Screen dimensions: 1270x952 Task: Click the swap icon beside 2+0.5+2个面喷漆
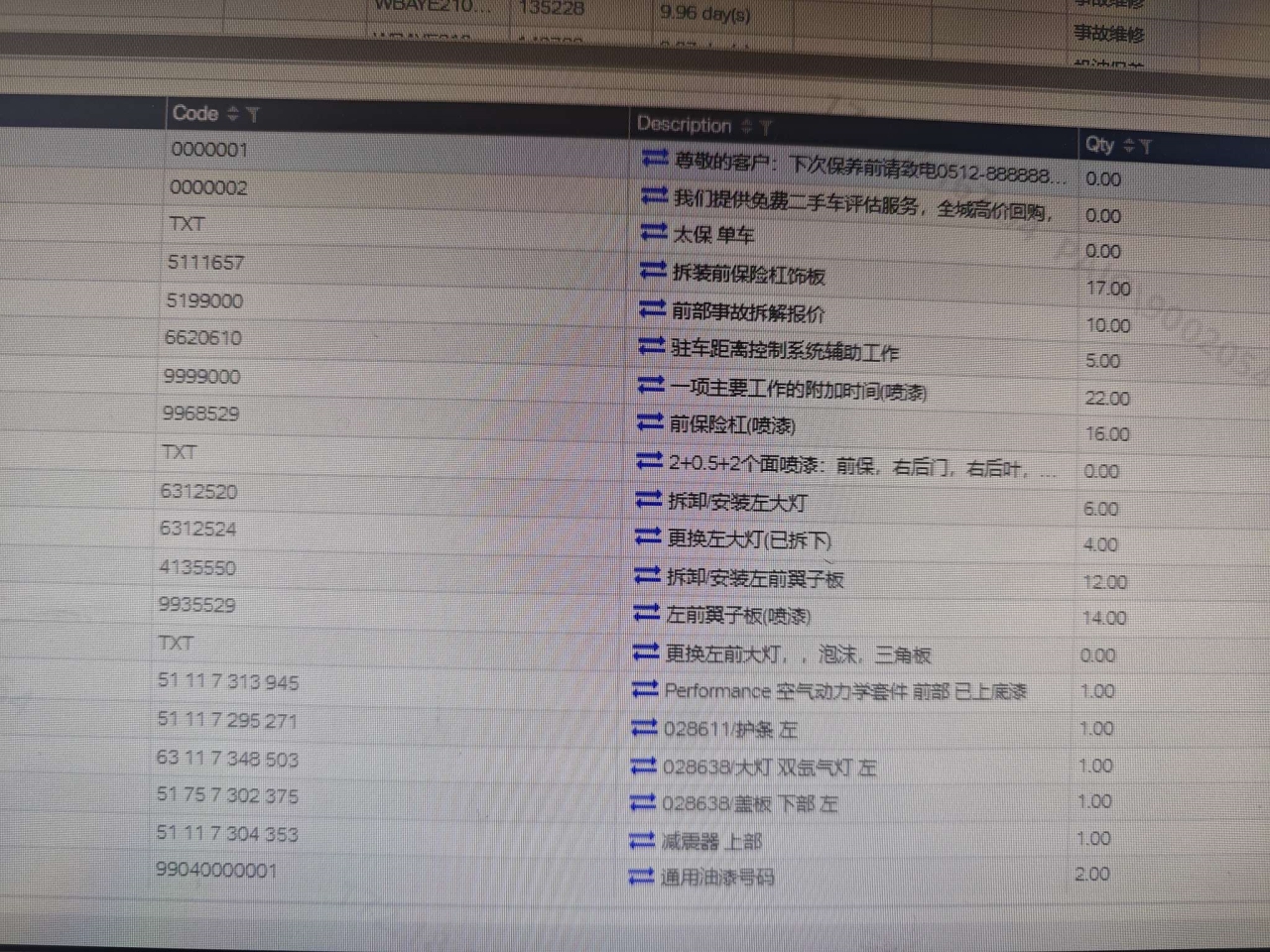649,460
